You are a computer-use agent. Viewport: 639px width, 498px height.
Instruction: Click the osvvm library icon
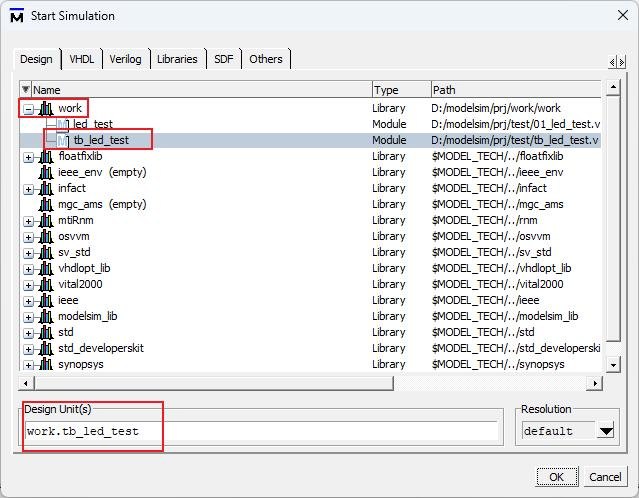[x=46, y=236]
